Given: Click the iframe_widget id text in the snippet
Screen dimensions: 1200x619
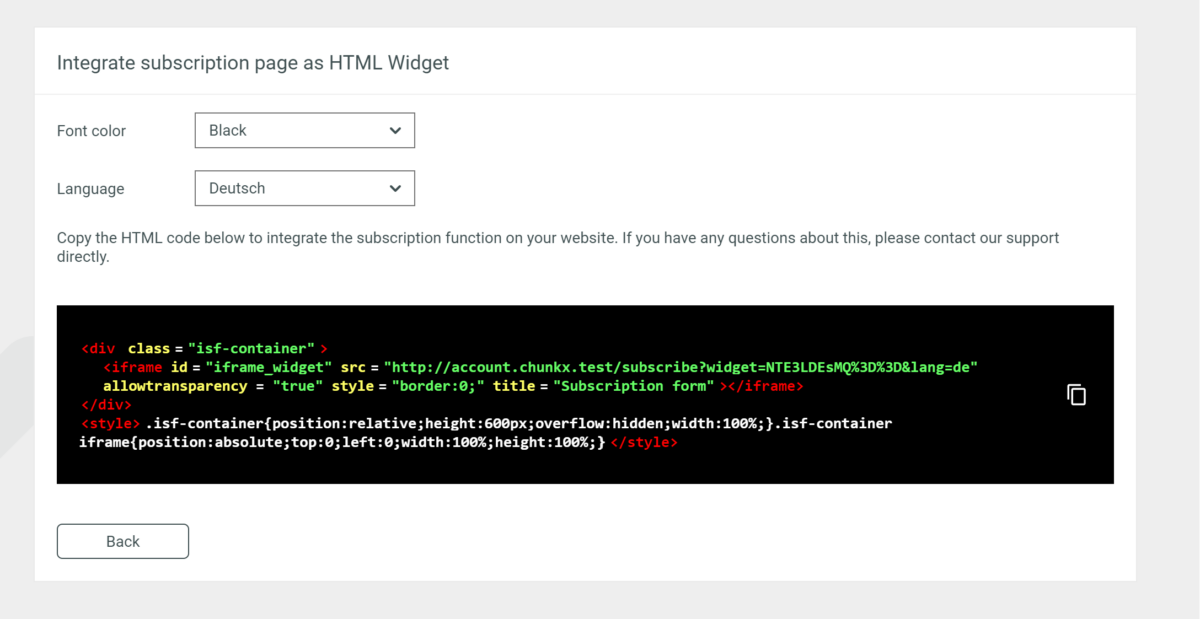Looking at the screenshot, I should (x=265, y=366).
